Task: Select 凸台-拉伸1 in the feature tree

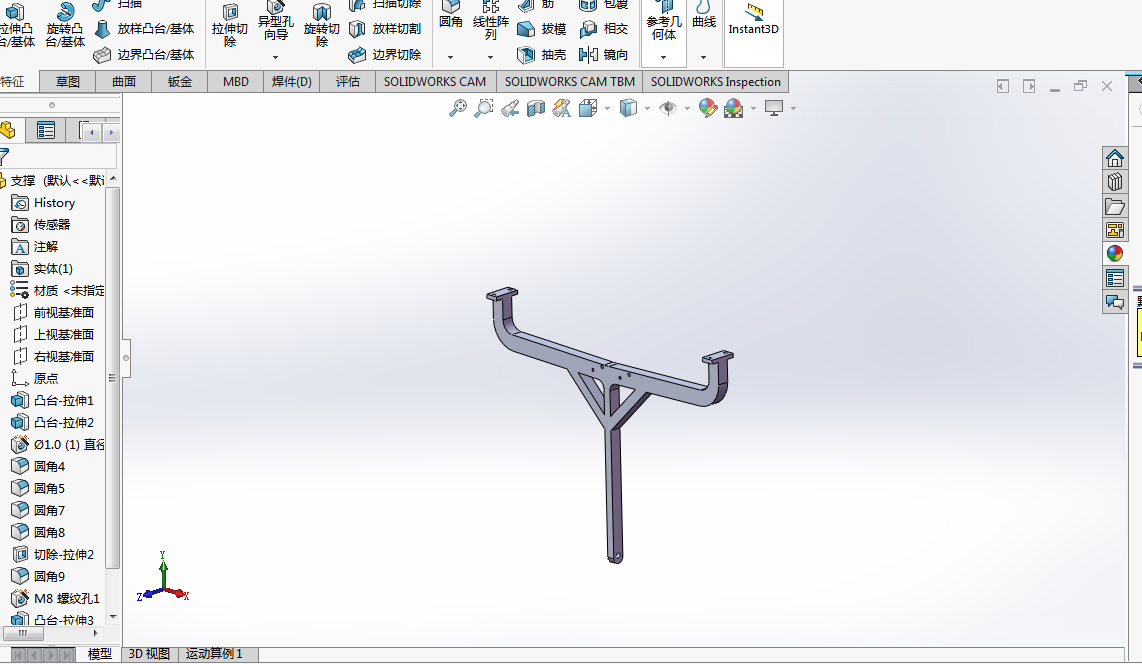Action: [64, 400]
